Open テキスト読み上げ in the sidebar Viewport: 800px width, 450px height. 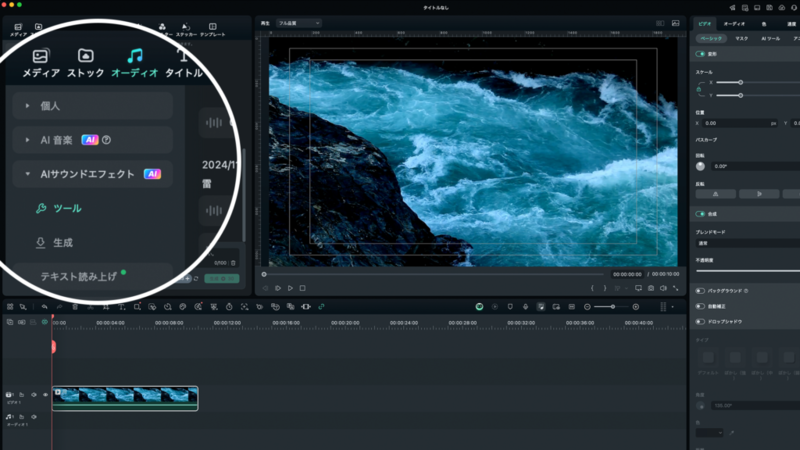click(79, 276)
